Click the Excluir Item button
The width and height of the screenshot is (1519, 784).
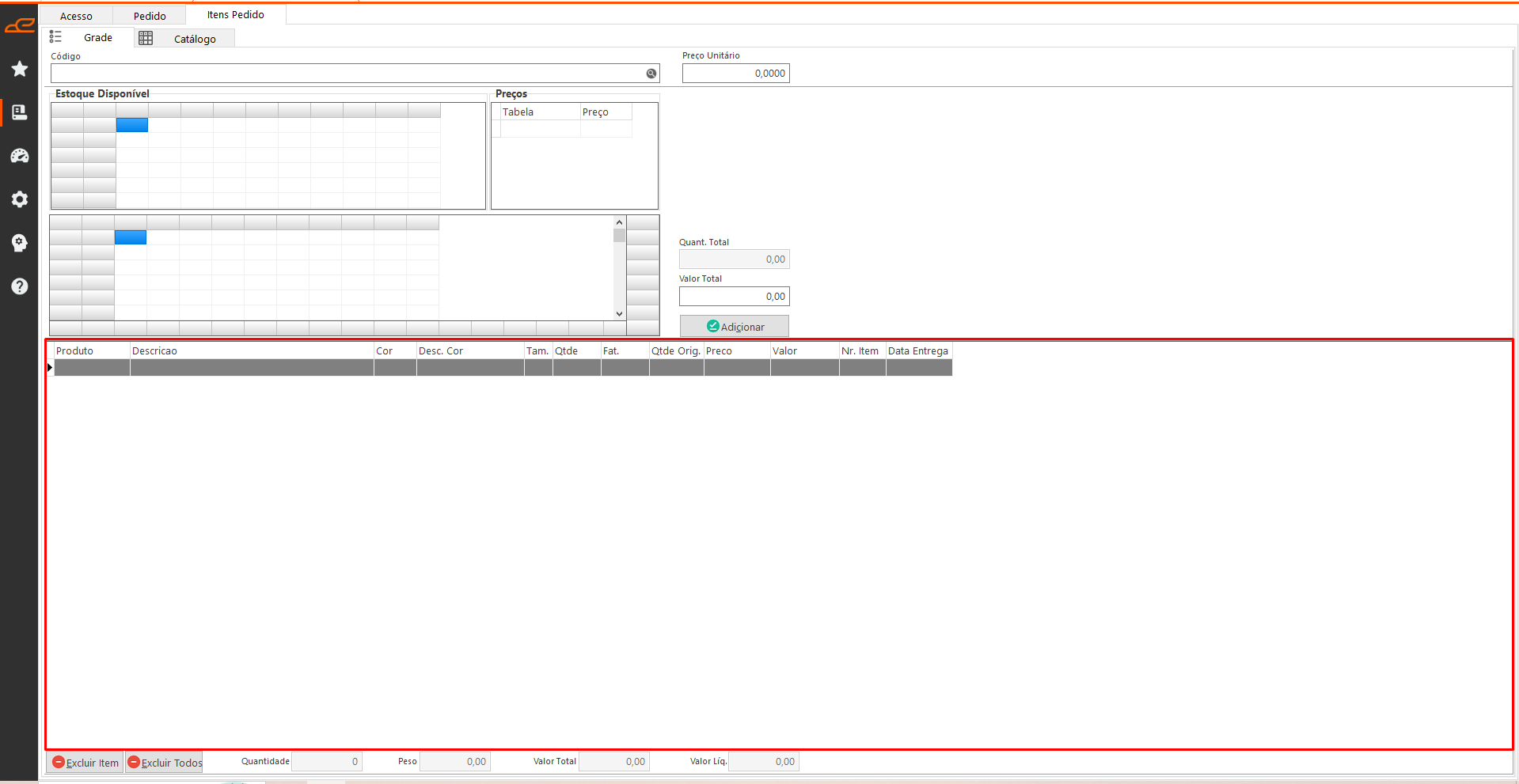pyautogui.click(x=85, y=763)
